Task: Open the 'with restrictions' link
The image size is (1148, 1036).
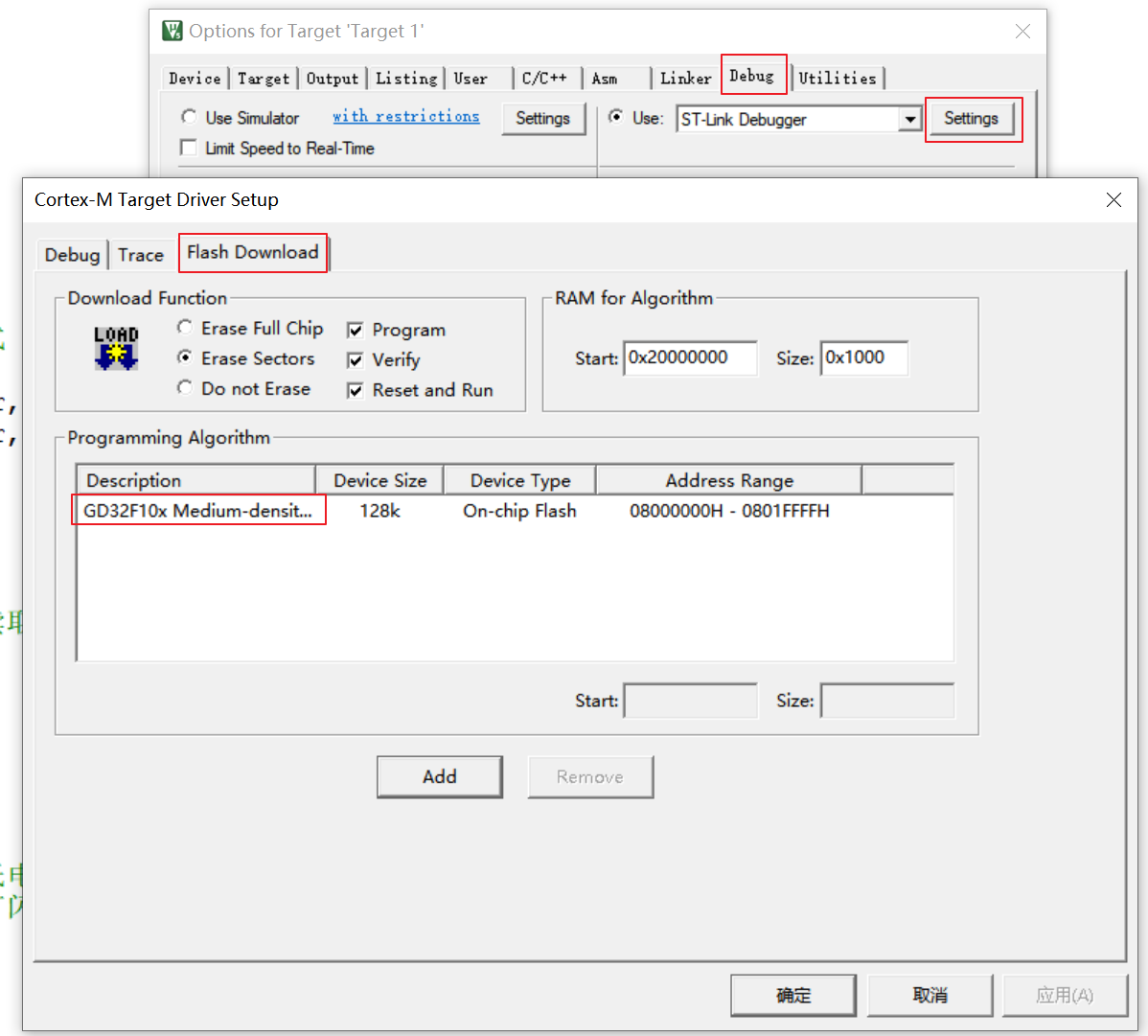Action: point(405,116)
